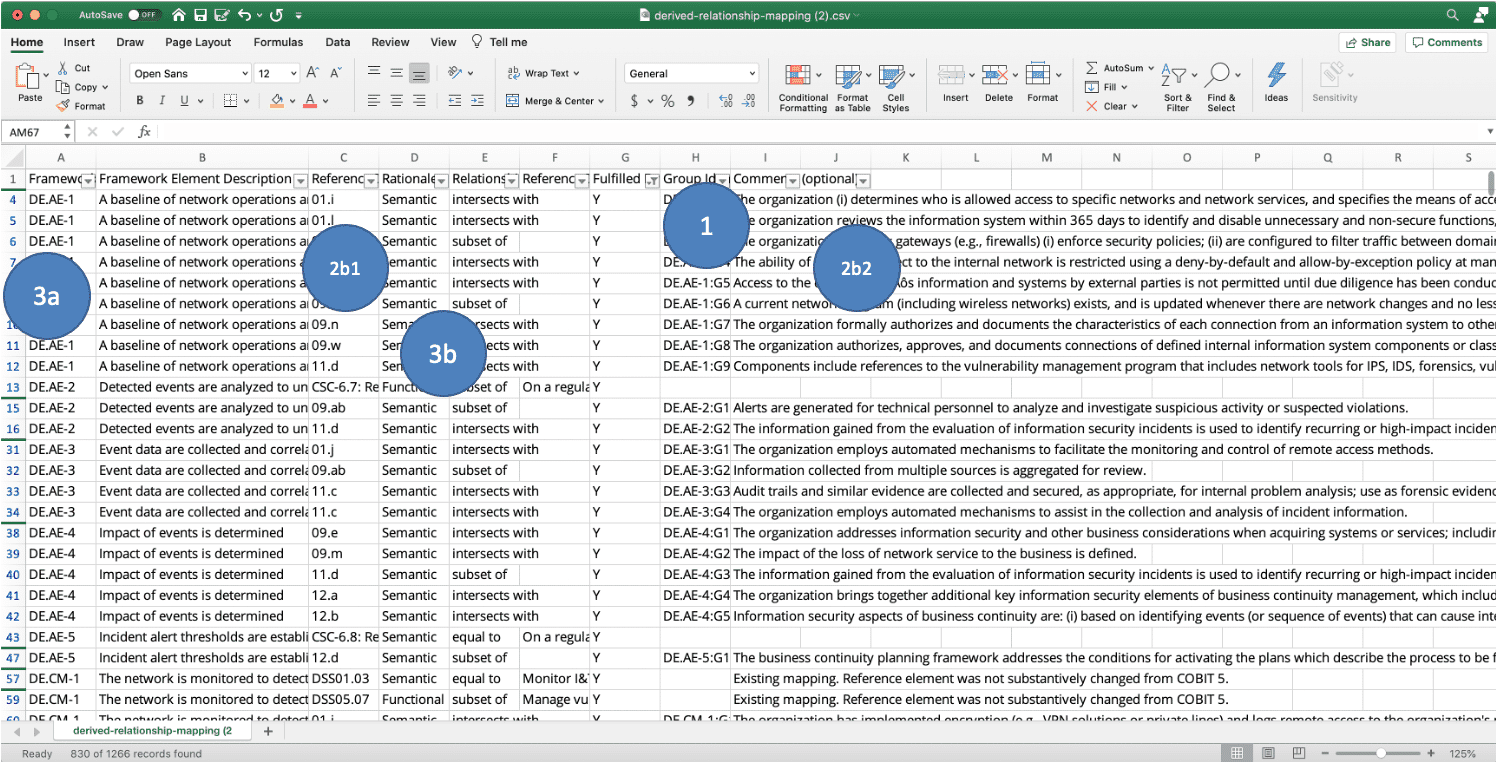Expand the Merge & Center dropdown arrow
The image size is (1496, 762).
coord(602,101)
